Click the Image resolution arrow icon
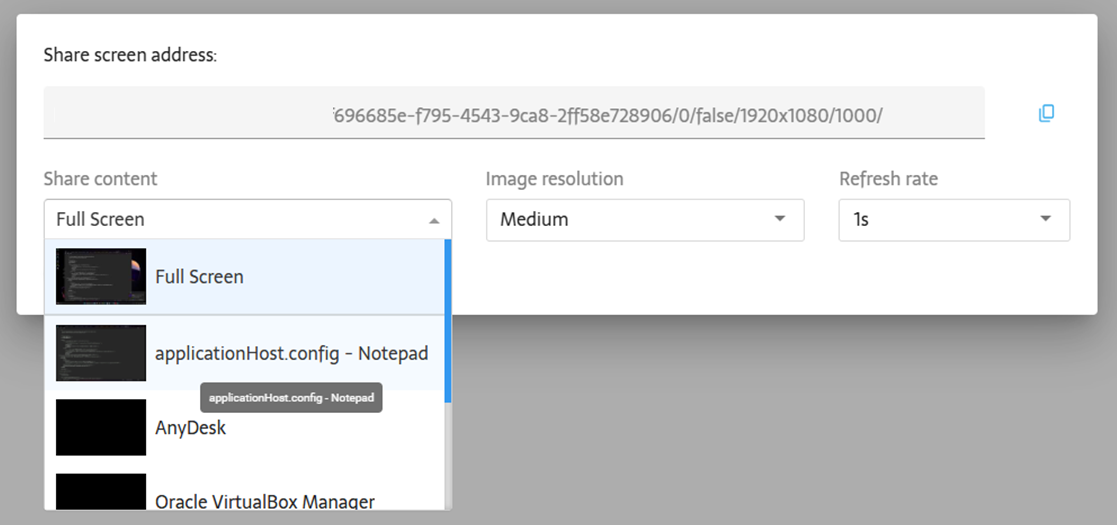This screenshot has height=525, width=1117. 780,220
